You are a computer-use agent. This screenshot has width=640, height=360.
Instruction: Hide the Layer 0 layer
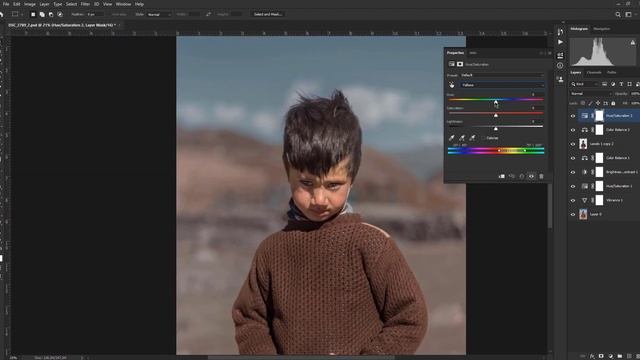[573, 214]
